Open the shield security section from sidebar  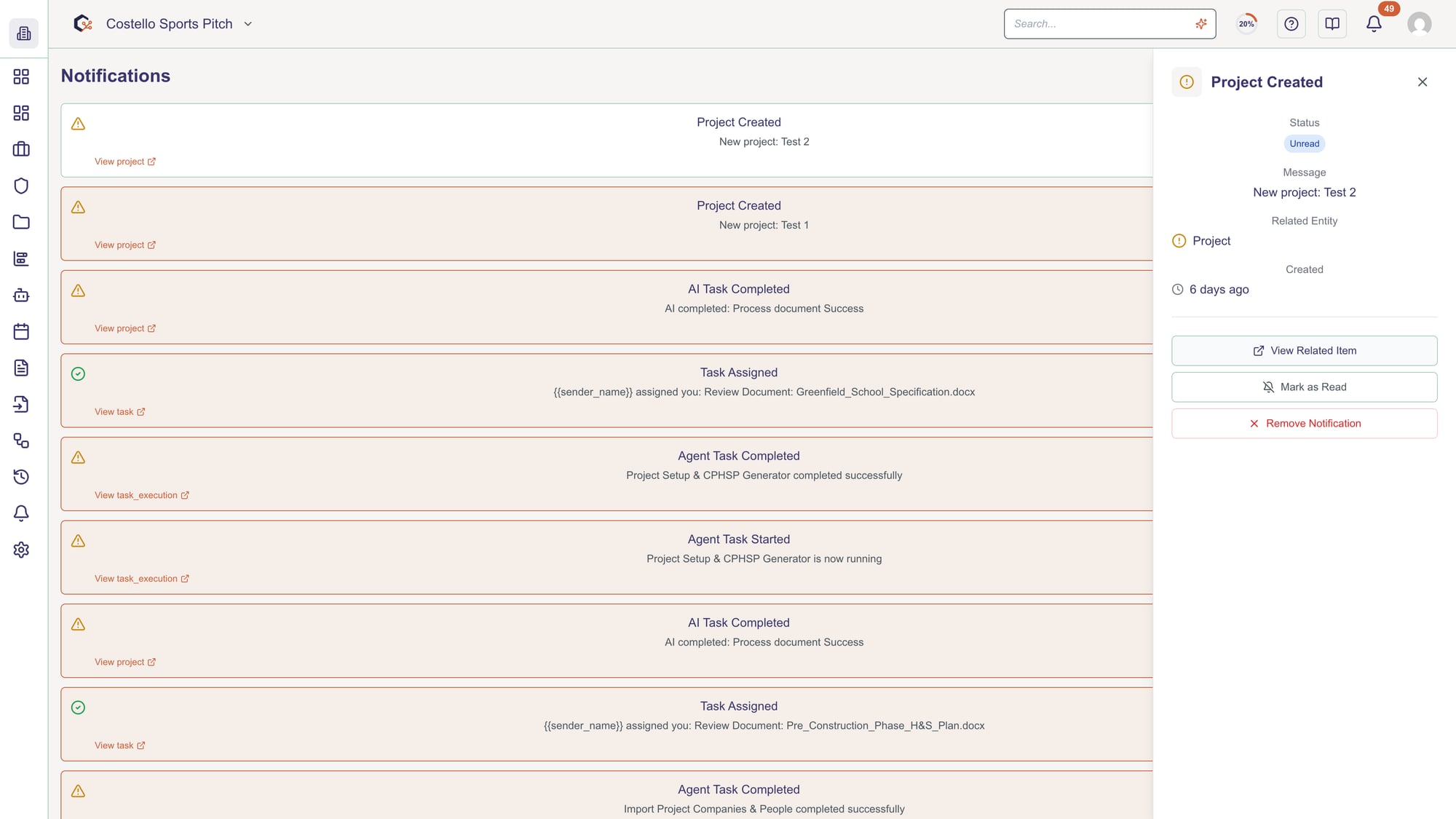tap(21, 186)
